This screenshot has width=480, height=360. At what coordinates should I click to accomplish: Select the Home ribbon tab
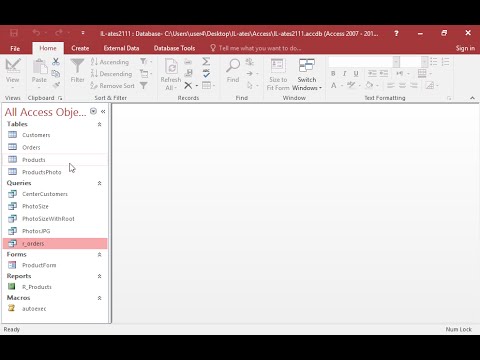(x=48, y=48)
